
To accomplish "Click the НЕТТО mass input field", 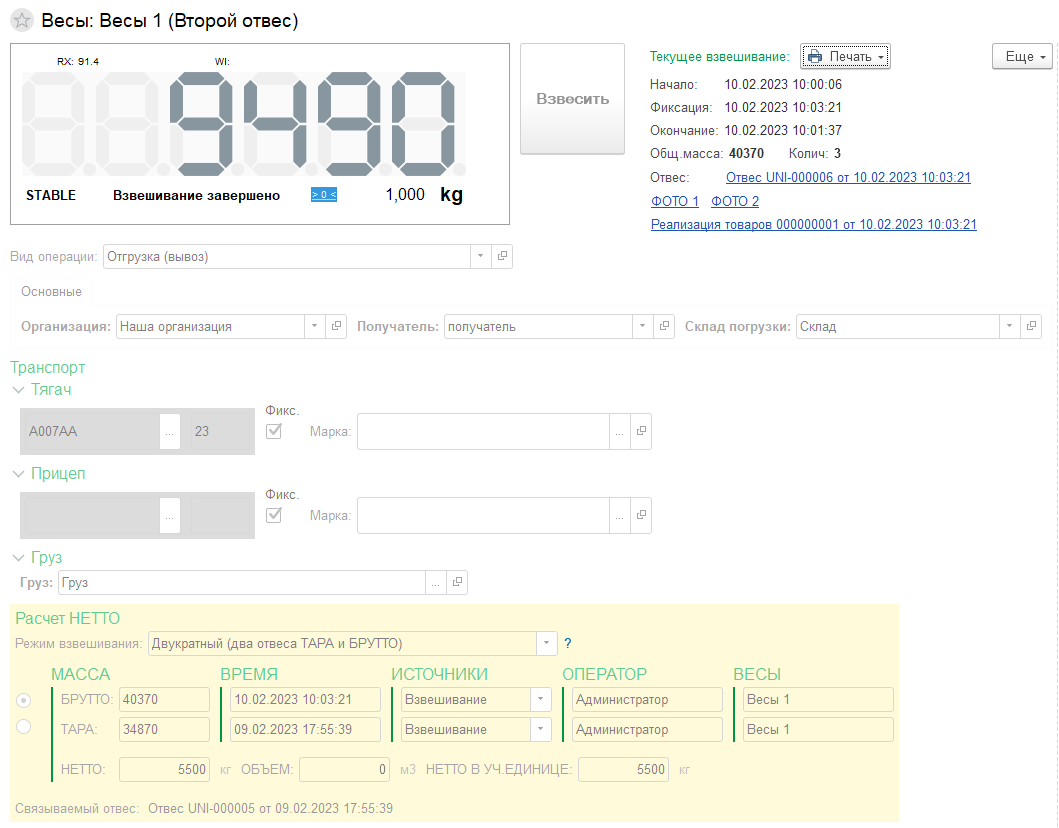I will point(164,769).
